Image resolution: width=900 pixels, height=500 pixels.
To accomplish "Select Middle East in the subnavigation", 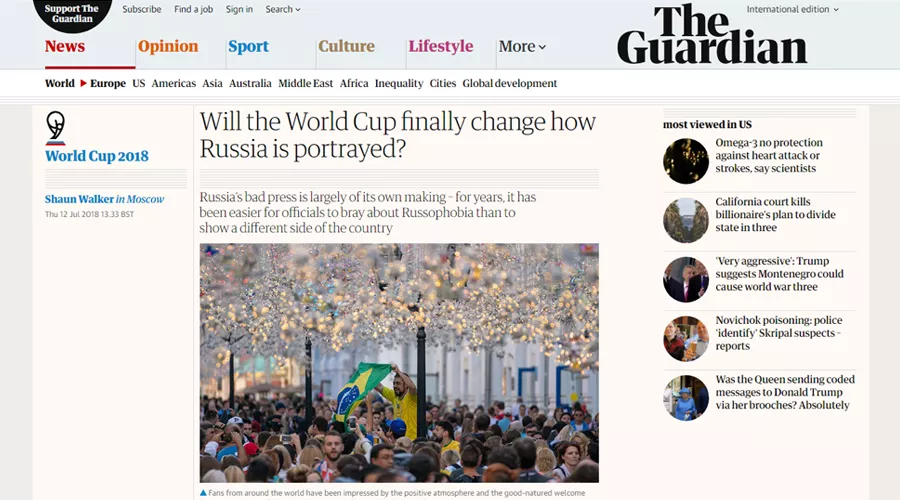I will click(x=305, y=83).
